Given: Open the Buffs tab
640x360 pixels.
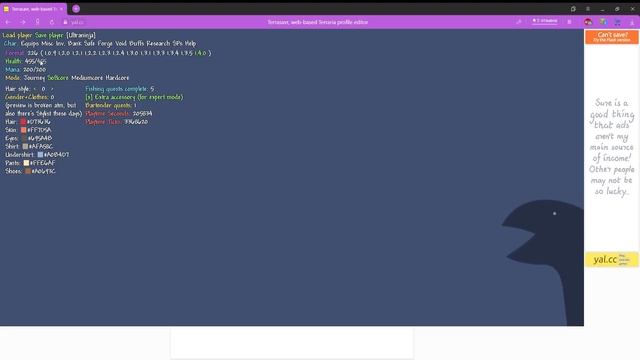Looking at the screenshot, I should (137, 44).
